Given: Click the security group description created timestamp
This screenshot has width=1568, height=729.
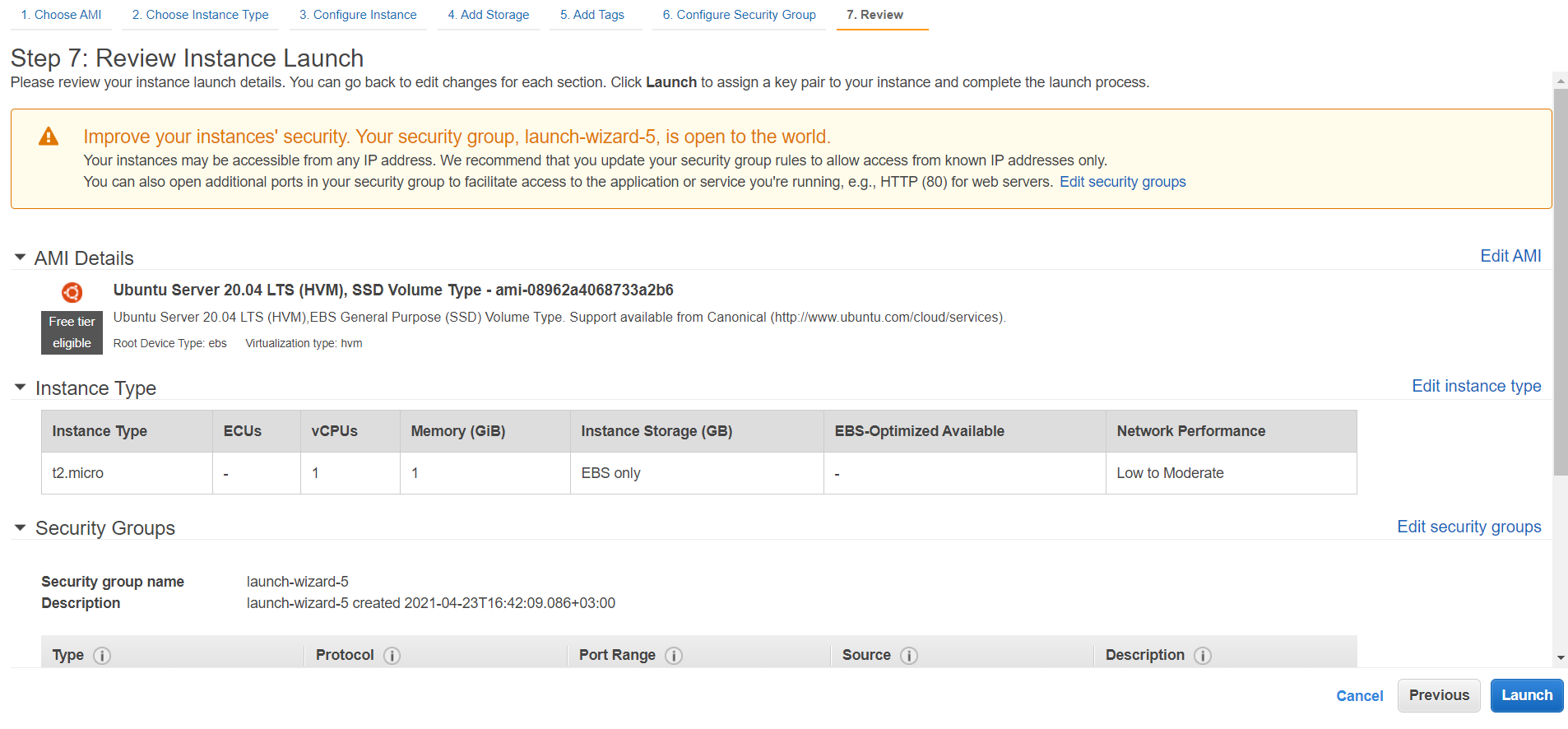Looking at the screenshot, I should (x=430, y=603).
